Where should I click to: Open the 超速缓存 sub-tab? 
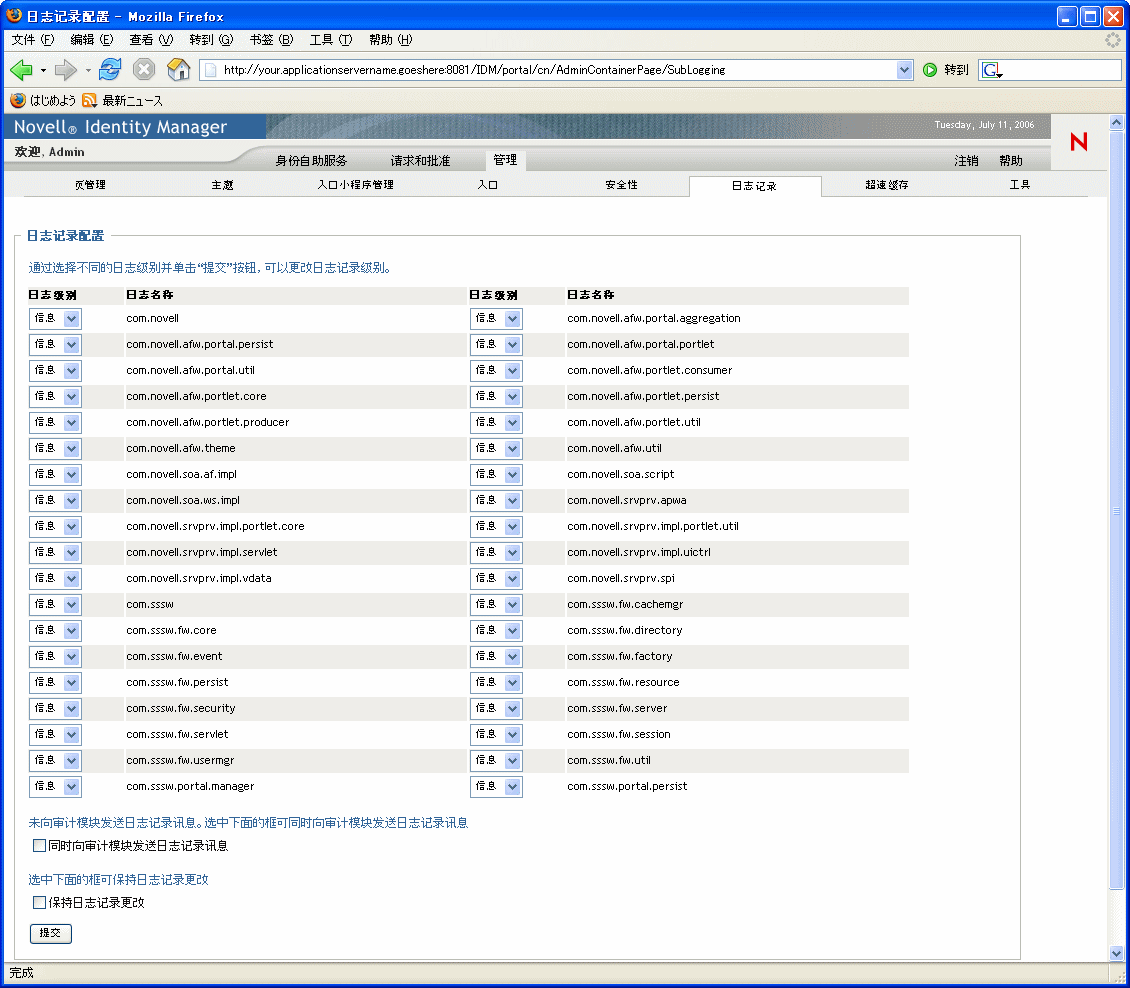click(887, 185)
